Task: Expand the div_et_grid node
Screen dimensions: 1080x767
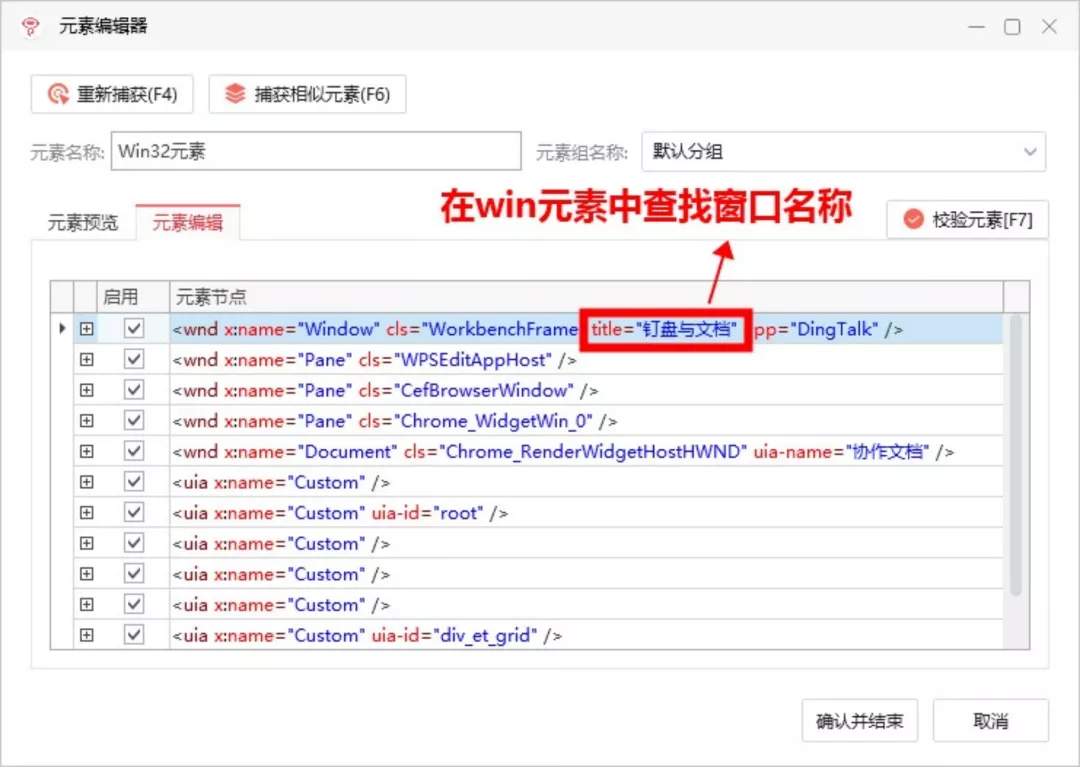Action: pyautogui.click(x=86, y=635)
